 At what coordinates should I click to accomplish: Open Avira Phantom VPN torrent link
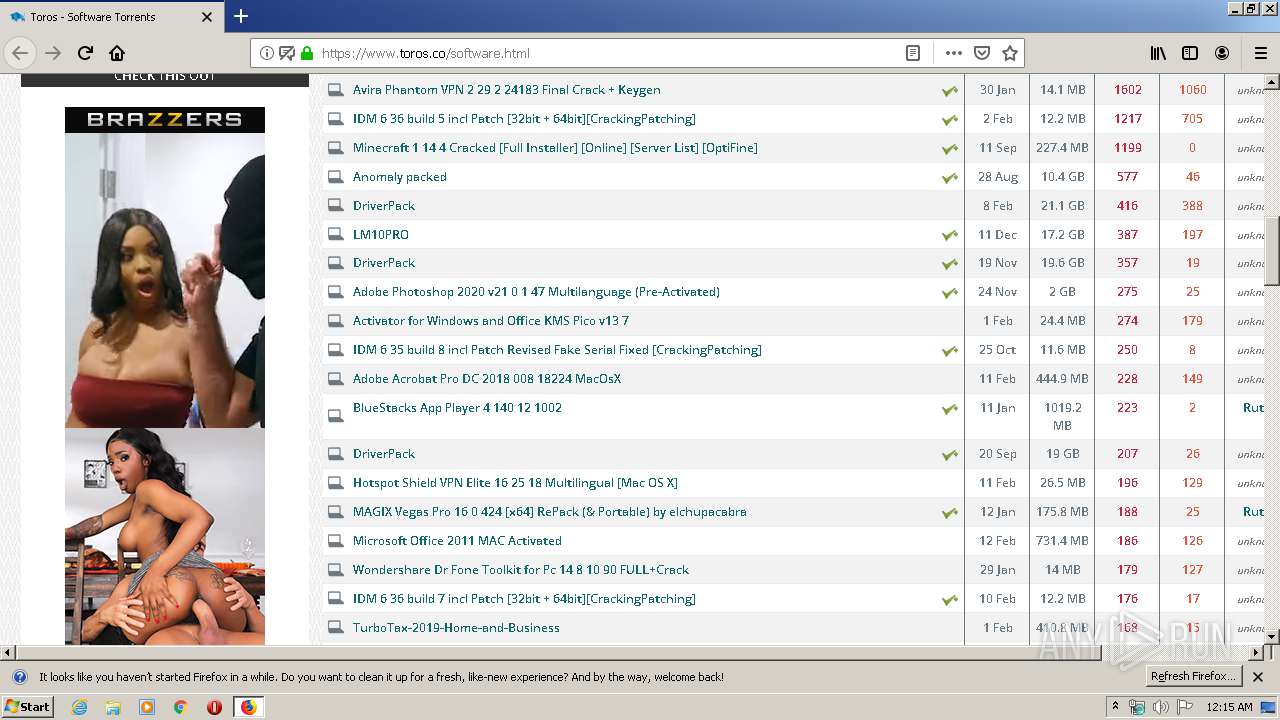click(x=506, y=90)
